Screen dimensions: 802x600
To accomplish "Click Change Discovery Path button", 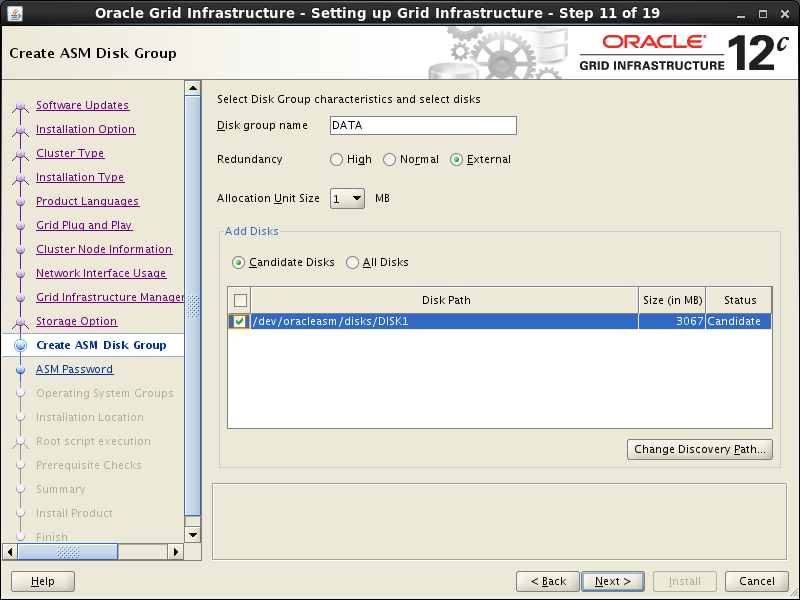I will [700, 450].
